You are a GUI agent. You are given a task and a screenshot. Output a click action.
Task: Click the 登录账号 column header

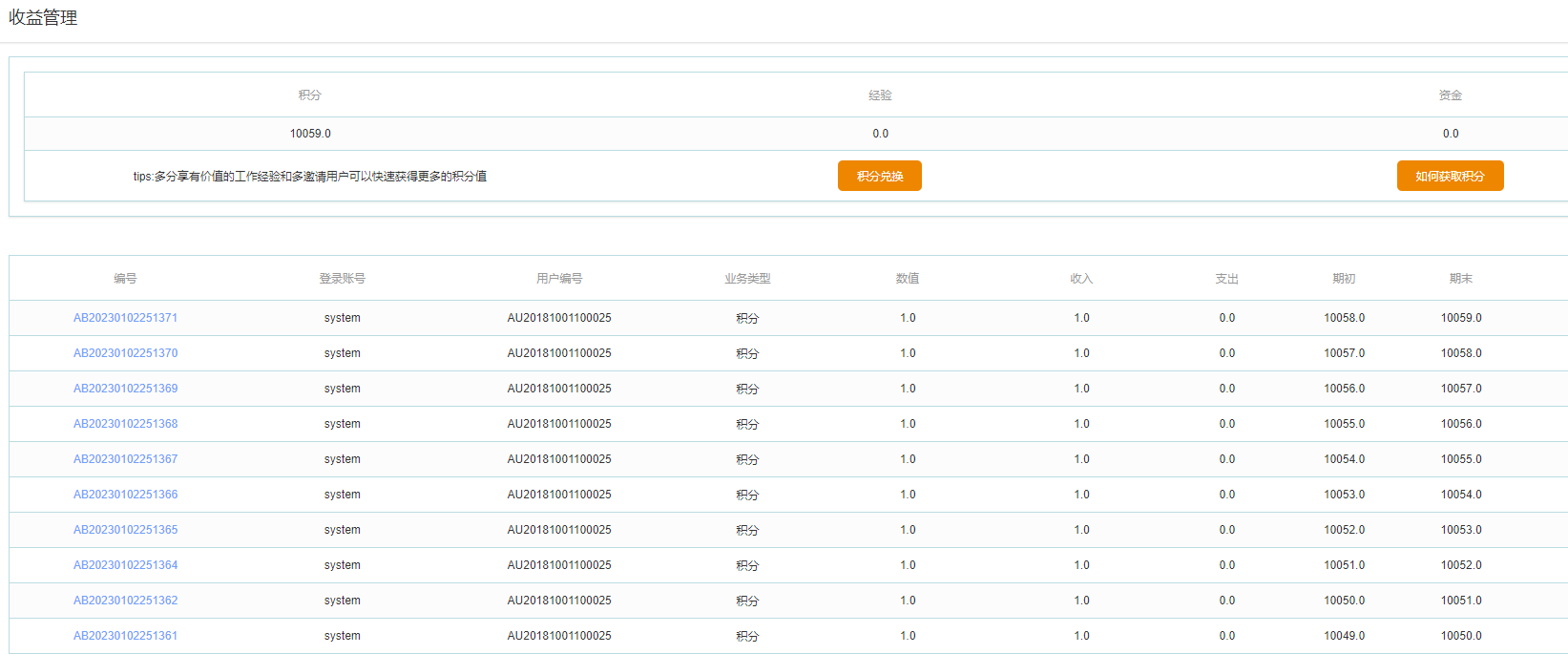[342, 279]
